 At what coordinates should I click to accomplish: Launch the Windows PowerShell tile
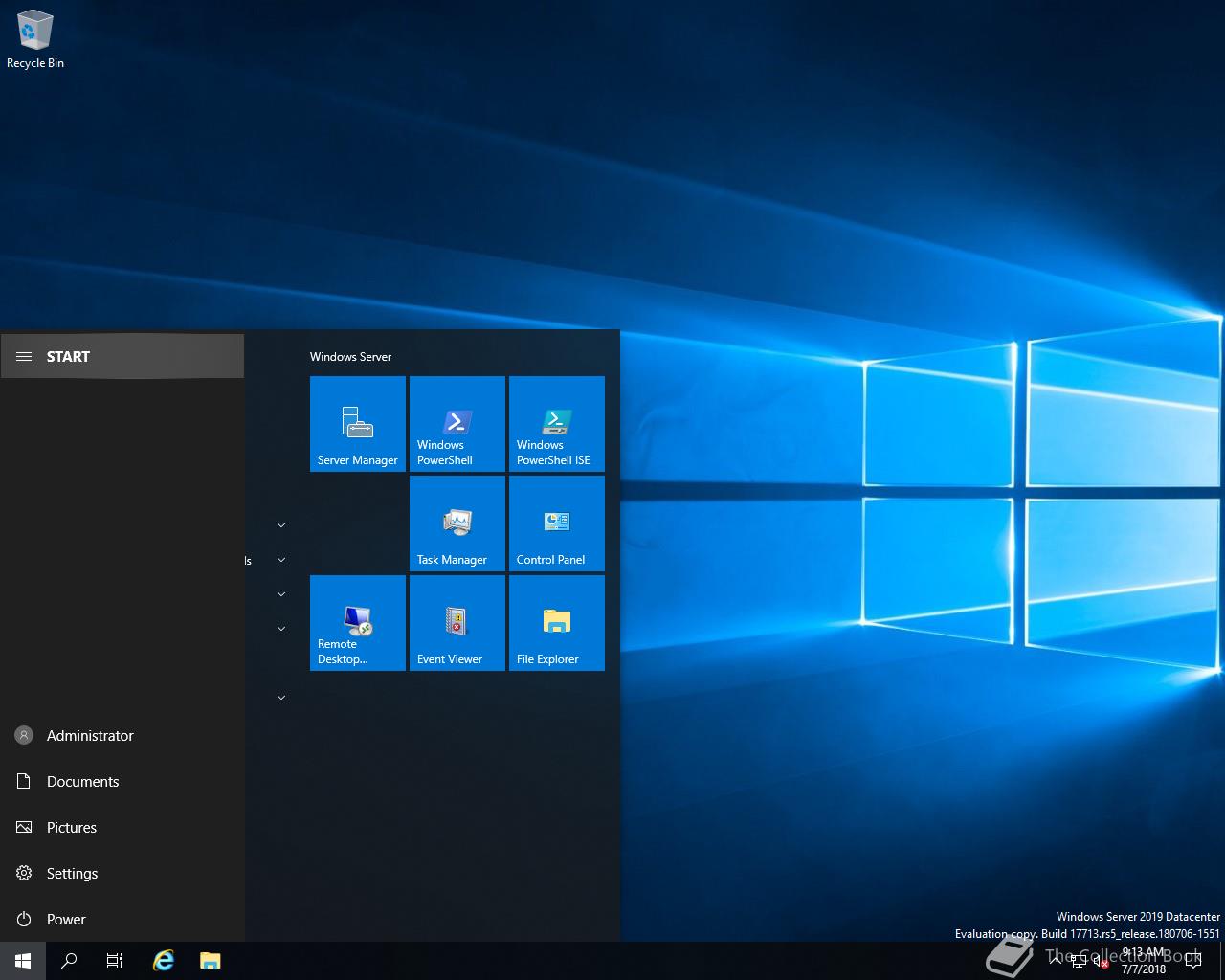point(457,424)
